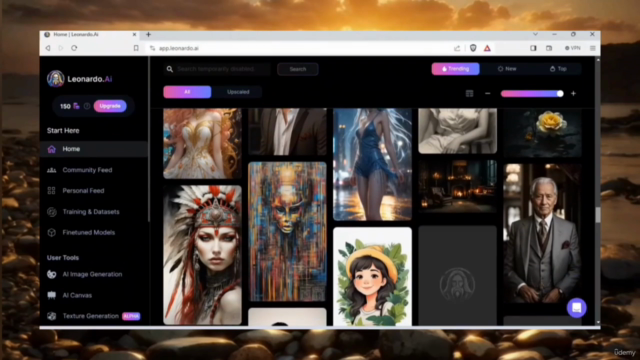
Task: Open Community Feed page
Action: click(x=87, y=170)
